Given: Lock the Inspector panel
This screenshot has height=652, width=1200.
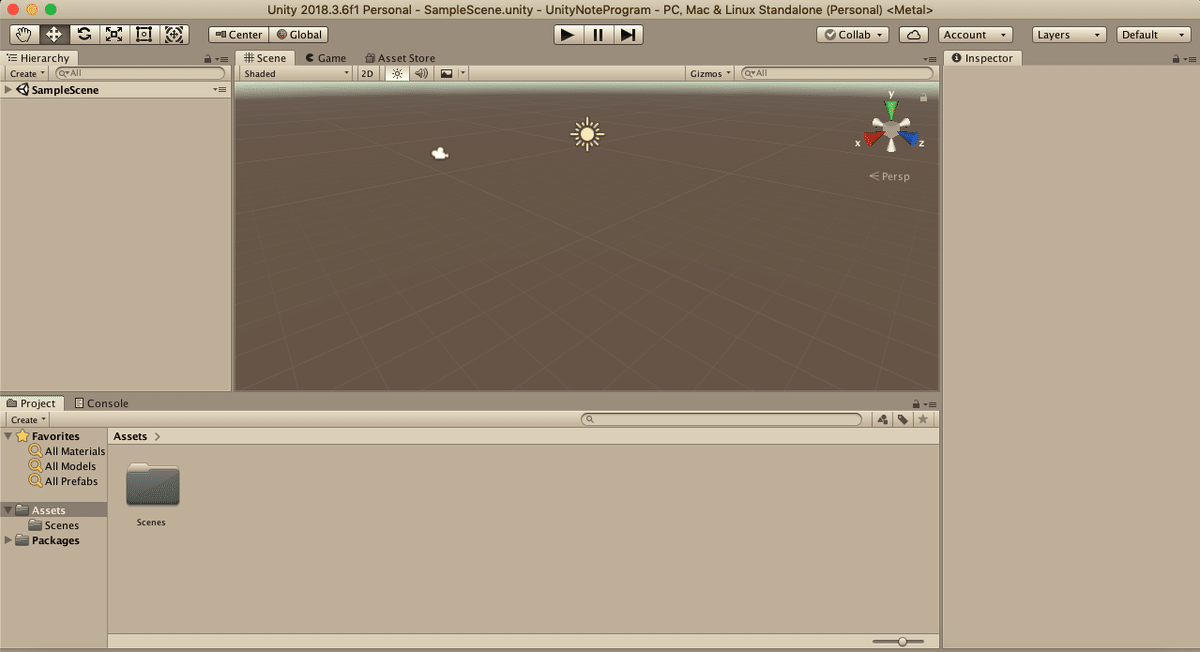Looking at the screenshot, I should (x=1177, y=59).
